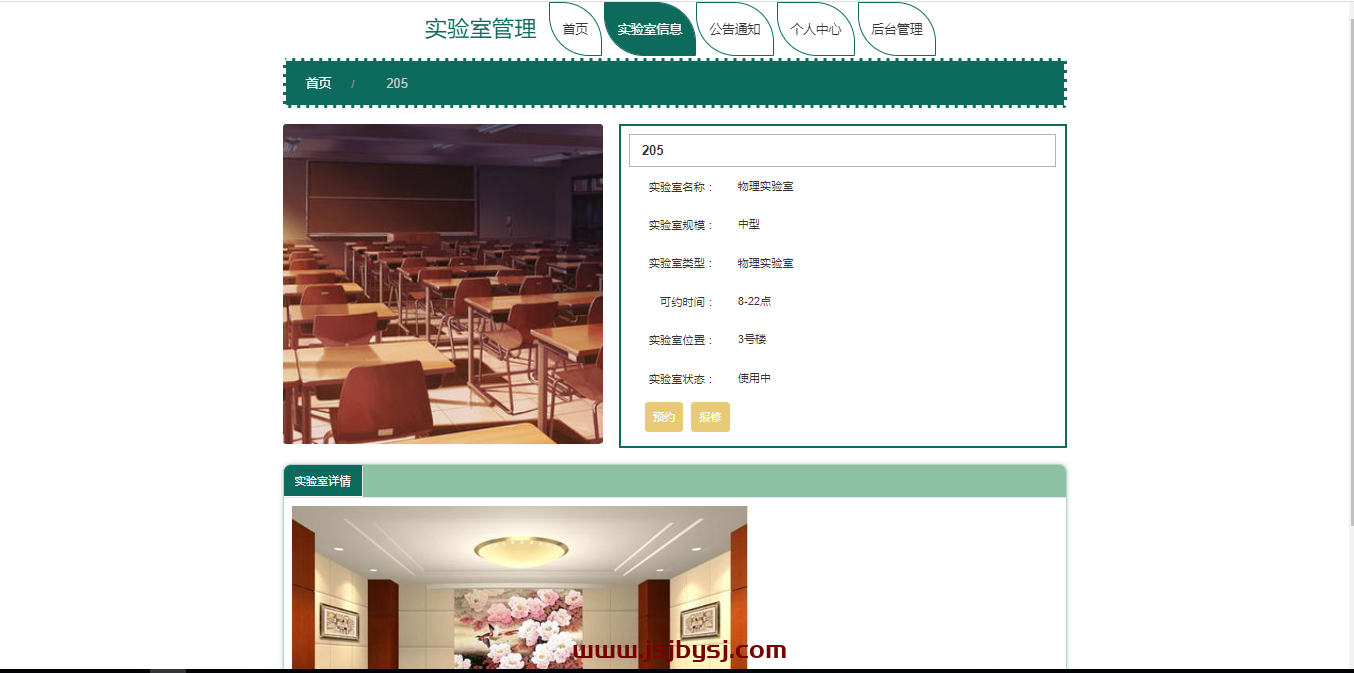
Task: Click the 使用中 status value
Action: coord(755,378)
